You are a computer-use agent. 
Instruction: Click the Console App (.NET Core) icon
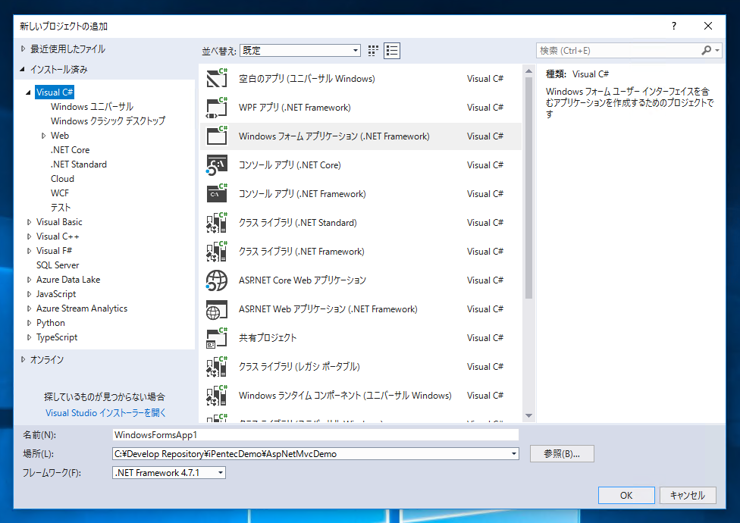click(217, 165)
